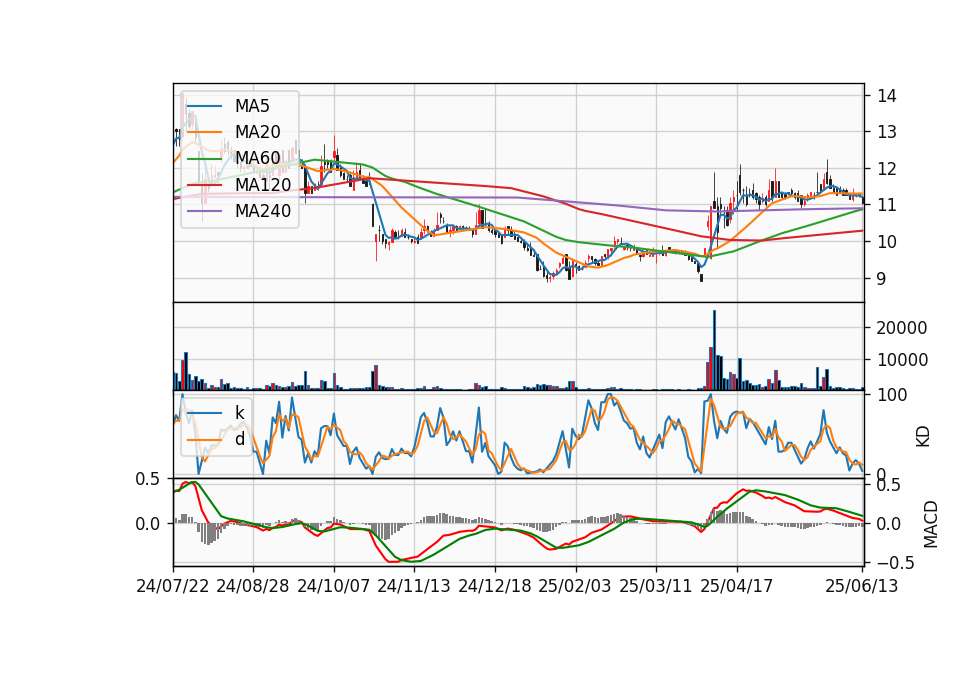The image size is (960, 690).
Task: Click the 24/07/22 date axis label
Action: [173, 586]
